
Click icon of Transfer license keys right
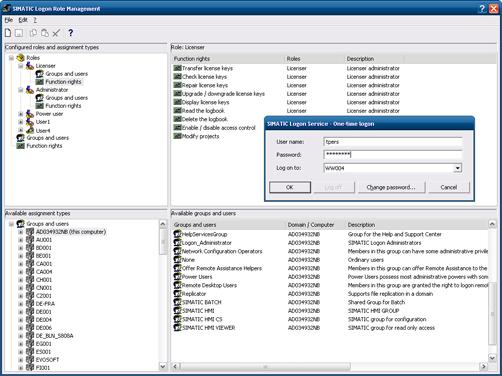click(177, 68)
